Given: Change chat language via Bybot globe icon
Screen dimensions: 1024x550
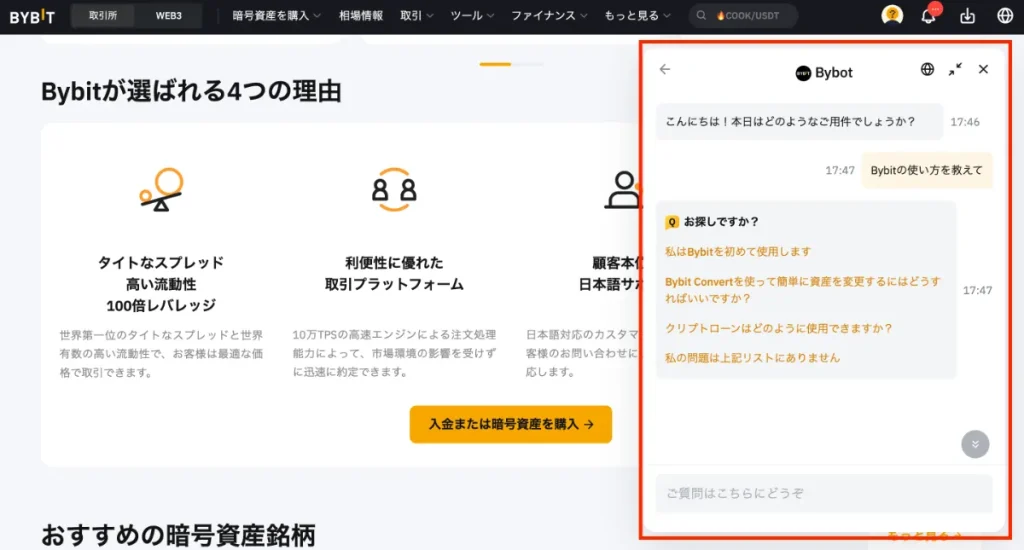Looking at the screenshot, I should pos(927,69).
